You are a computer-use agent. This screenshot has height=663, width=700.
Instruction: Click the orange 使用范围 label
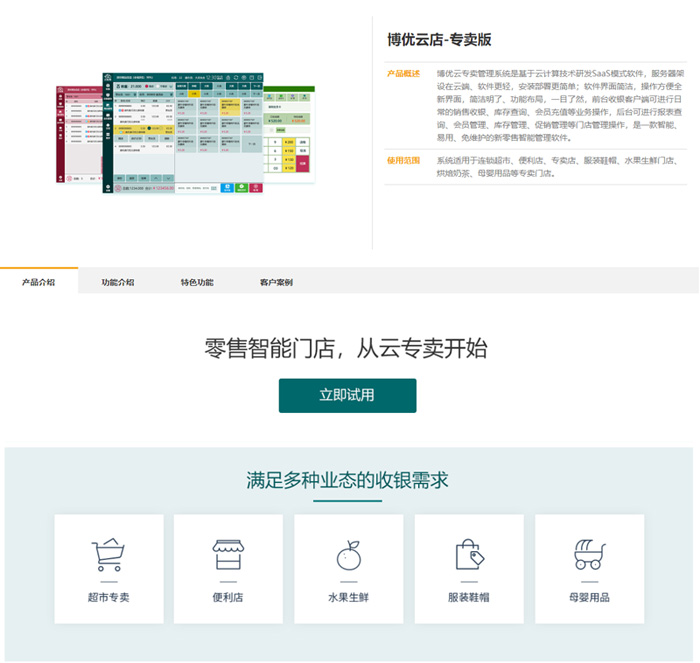click(404, 160)
